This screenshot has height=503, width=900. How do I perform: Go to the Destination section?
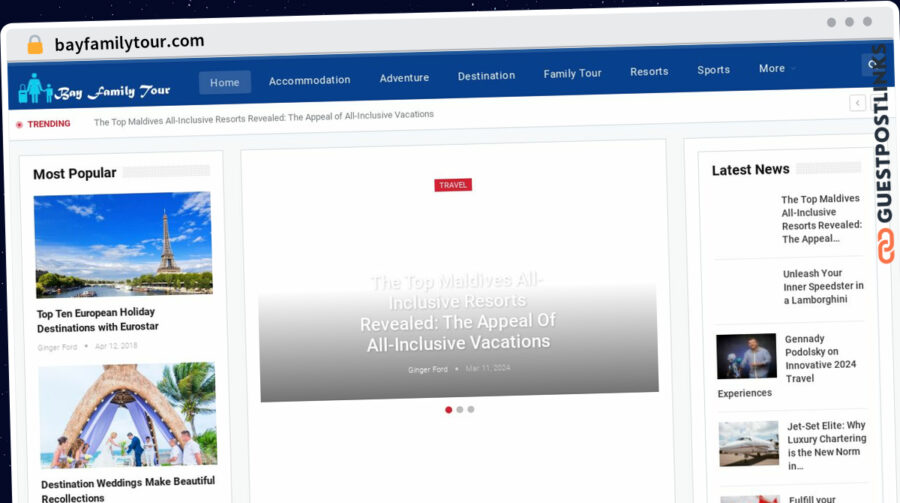[x=486, y=75]
